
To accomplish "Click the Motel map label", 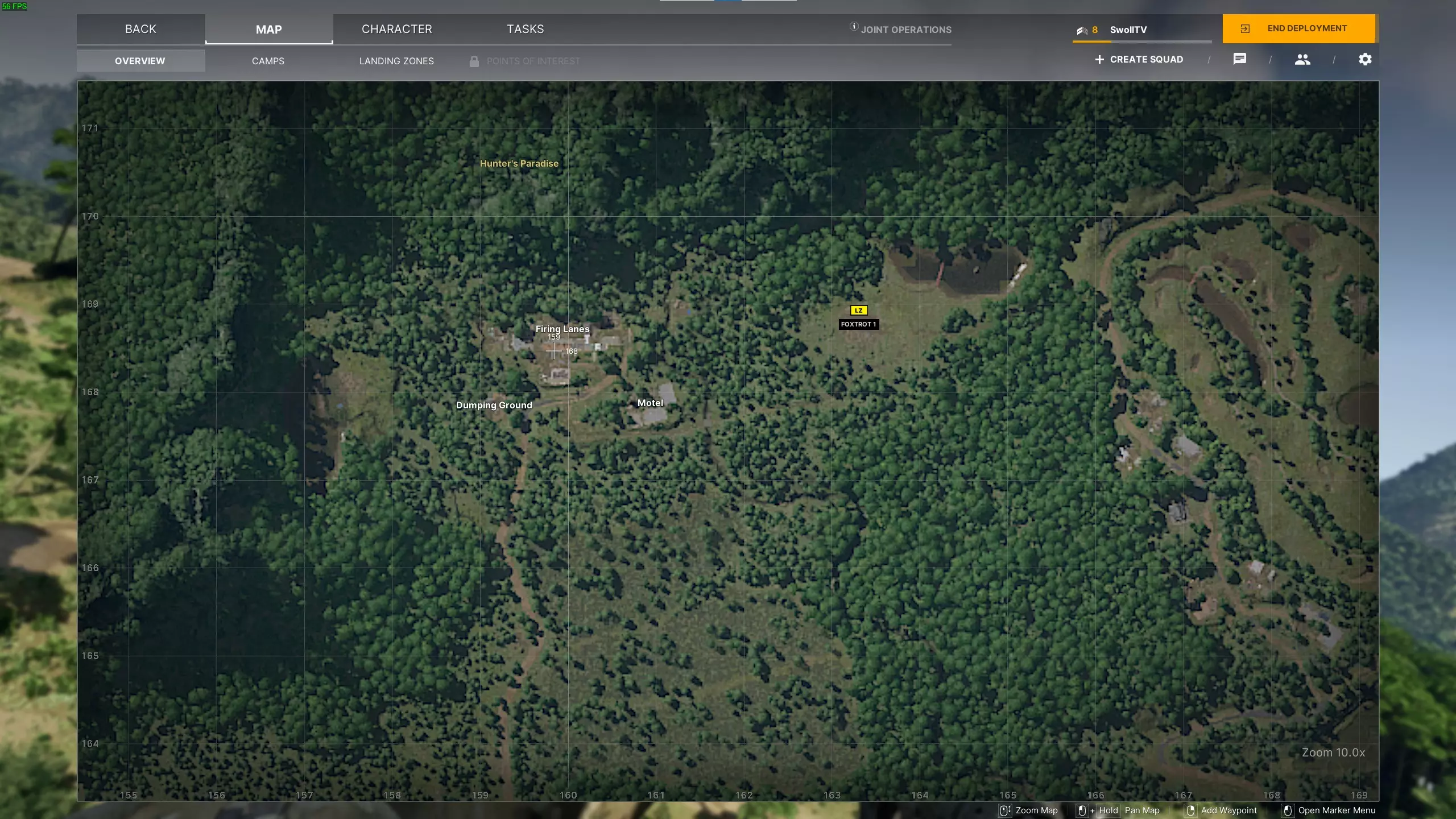I will click(650, 403).
